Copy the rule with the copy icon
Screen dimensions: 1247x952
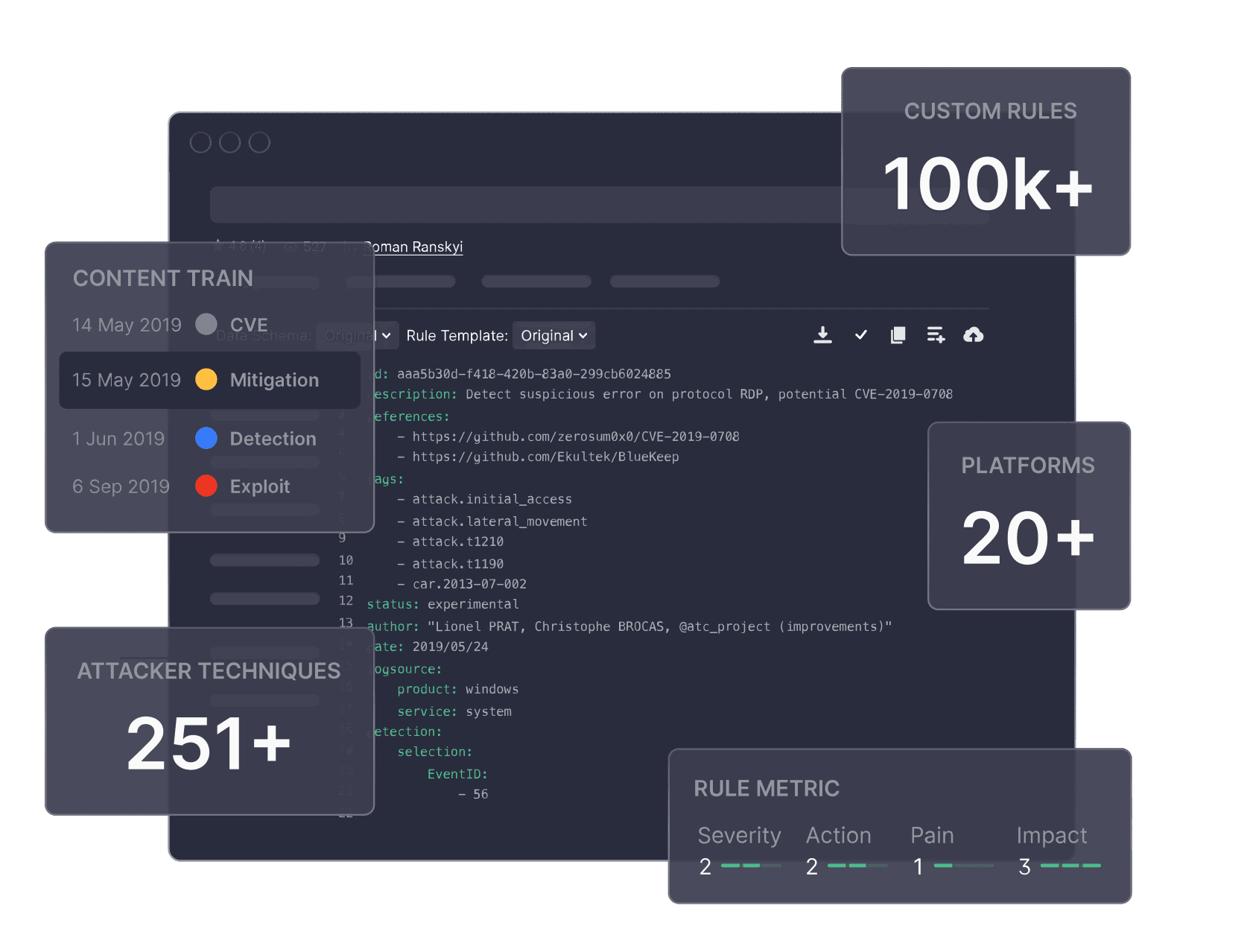[898, 335]
